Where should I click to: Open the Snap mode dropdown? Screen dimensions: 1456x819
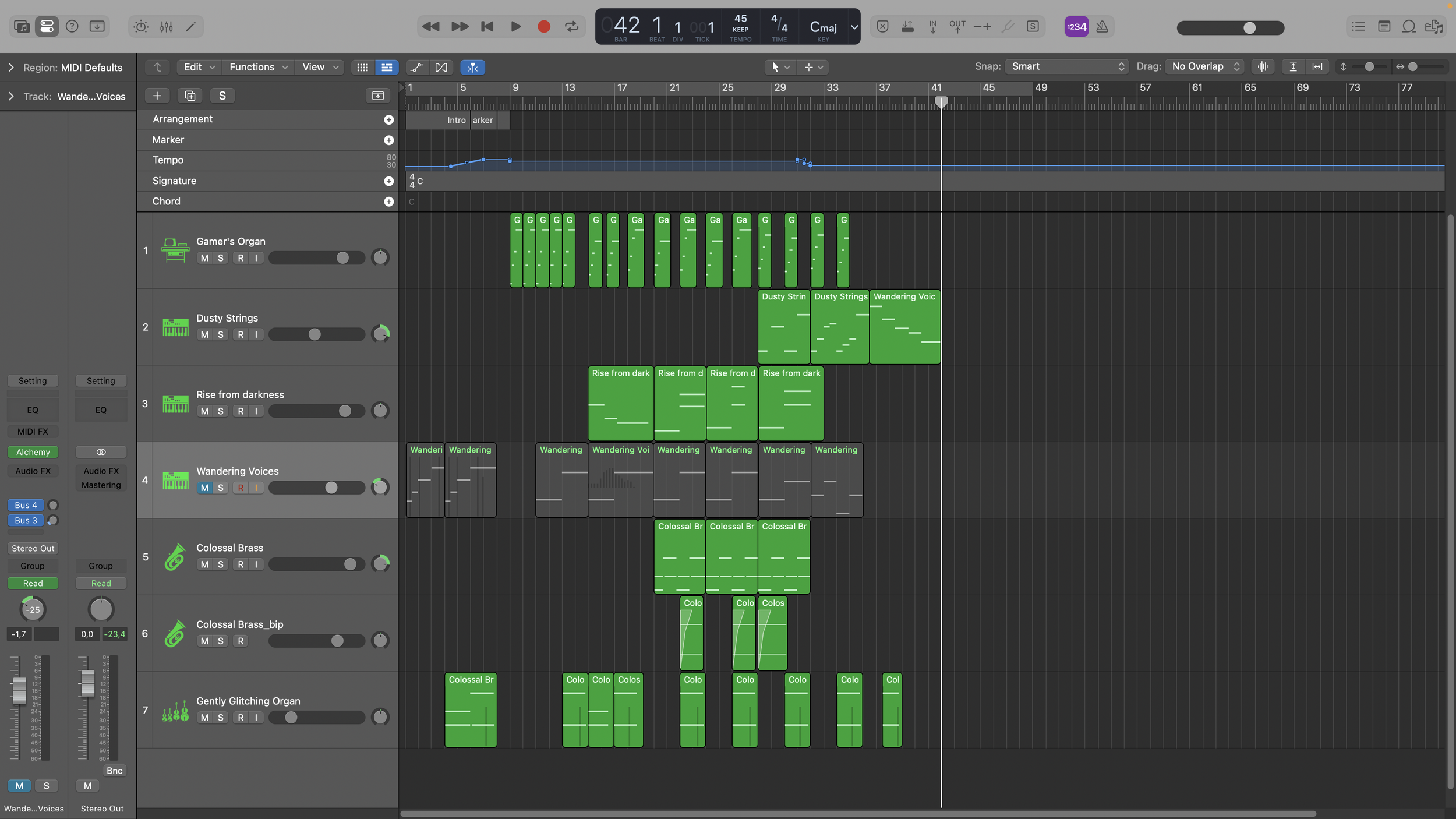(1067, 66)
